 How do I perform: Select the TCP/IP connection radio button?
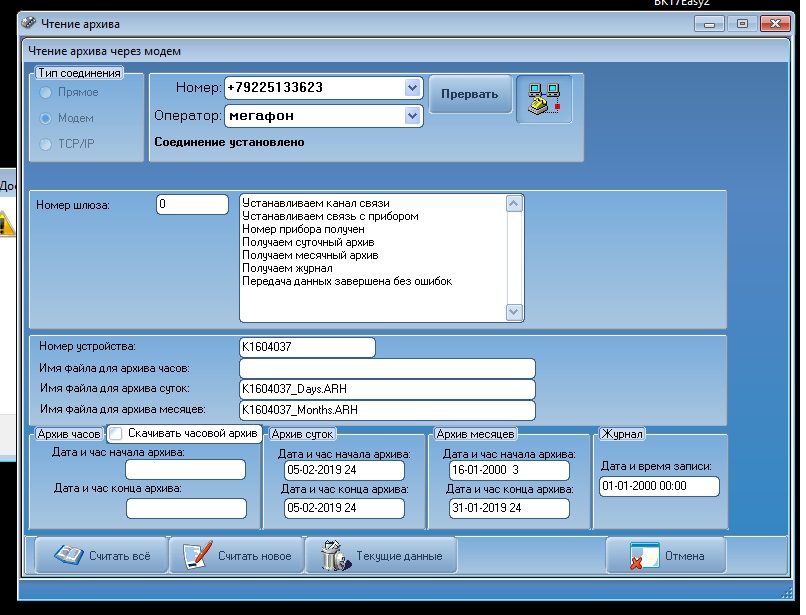point(46,144)
